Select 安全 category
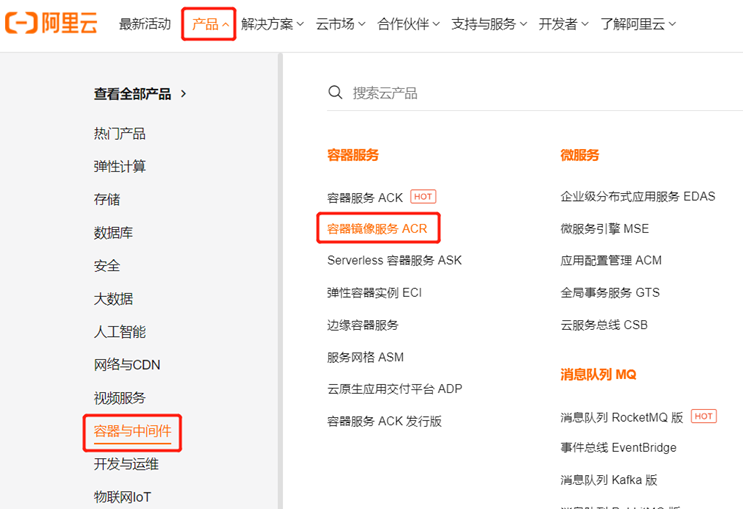This screenshot has height=509, width=743. tap(107, 266)
